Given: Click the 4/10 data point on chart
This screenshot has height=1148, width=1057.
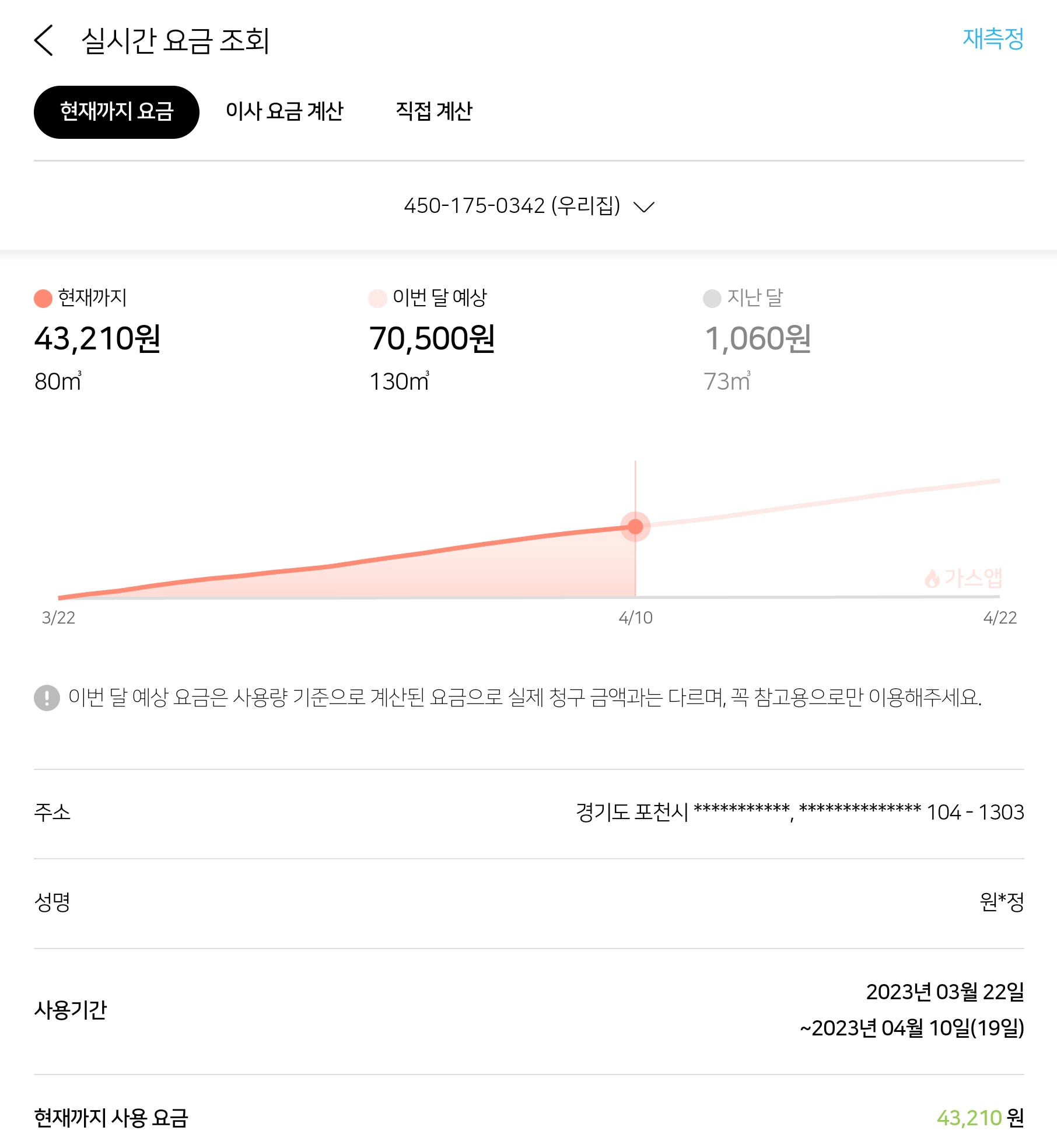Looking at the screenshot, I should 635,527.
